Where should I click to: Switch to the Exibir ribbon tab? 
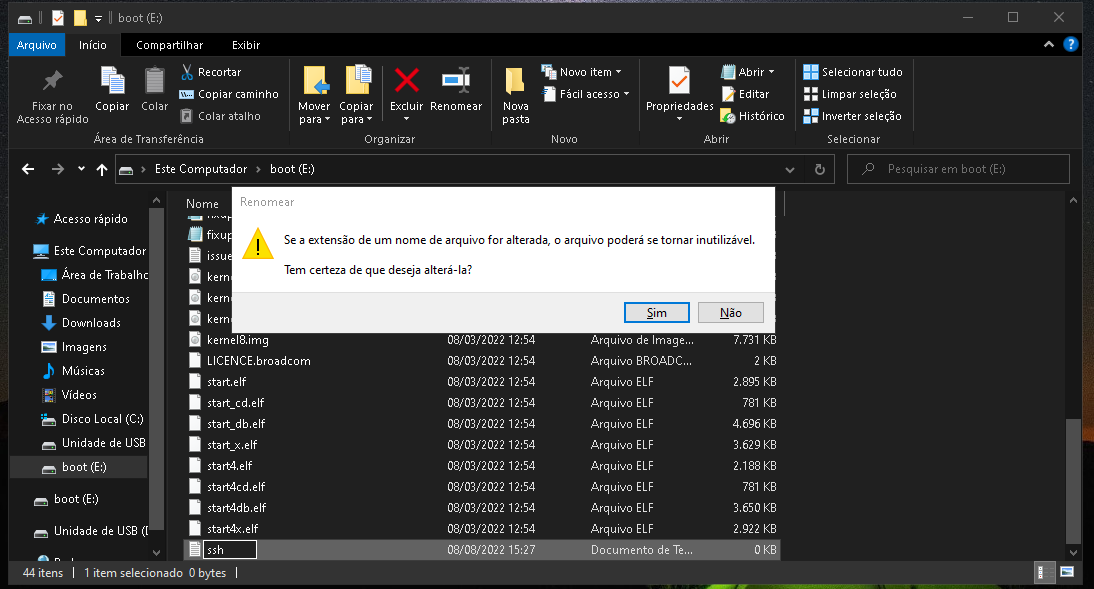[x=246, y=45]
